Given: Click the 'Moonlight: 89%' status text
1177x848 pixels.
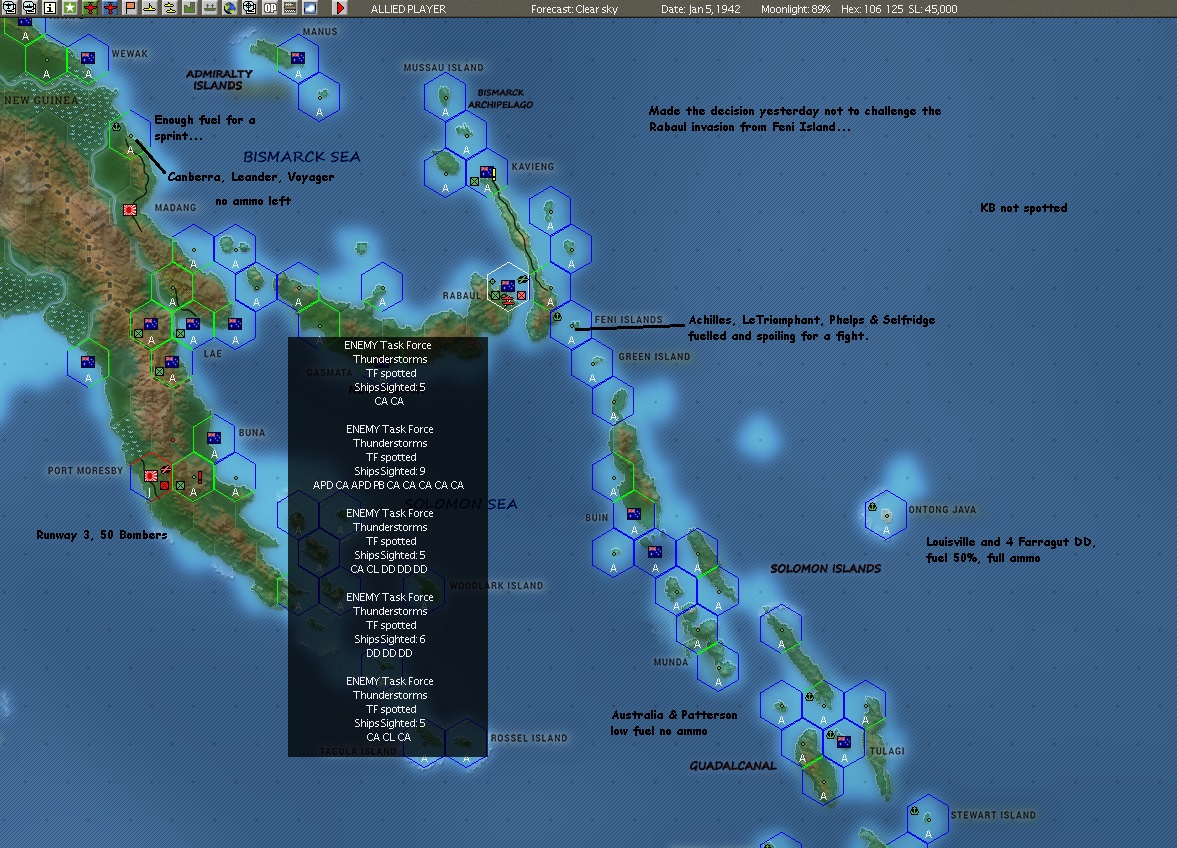Looking at the screenshot, I should pyautogui.click(x=795, y=9).
